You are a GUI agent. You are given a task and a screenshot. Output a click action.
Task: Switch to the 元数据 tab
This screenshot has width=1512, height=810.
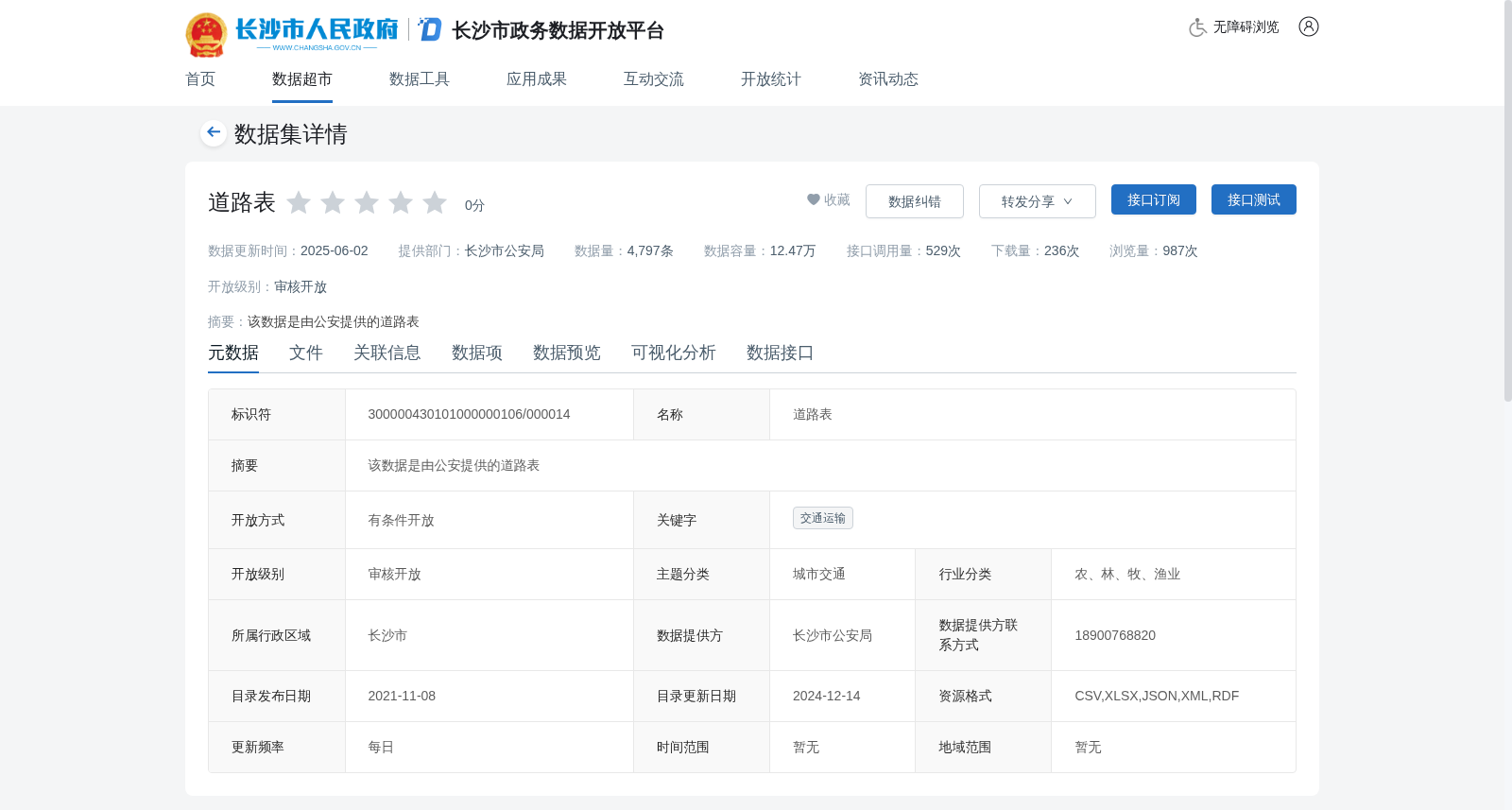click(x=233, y=353)
